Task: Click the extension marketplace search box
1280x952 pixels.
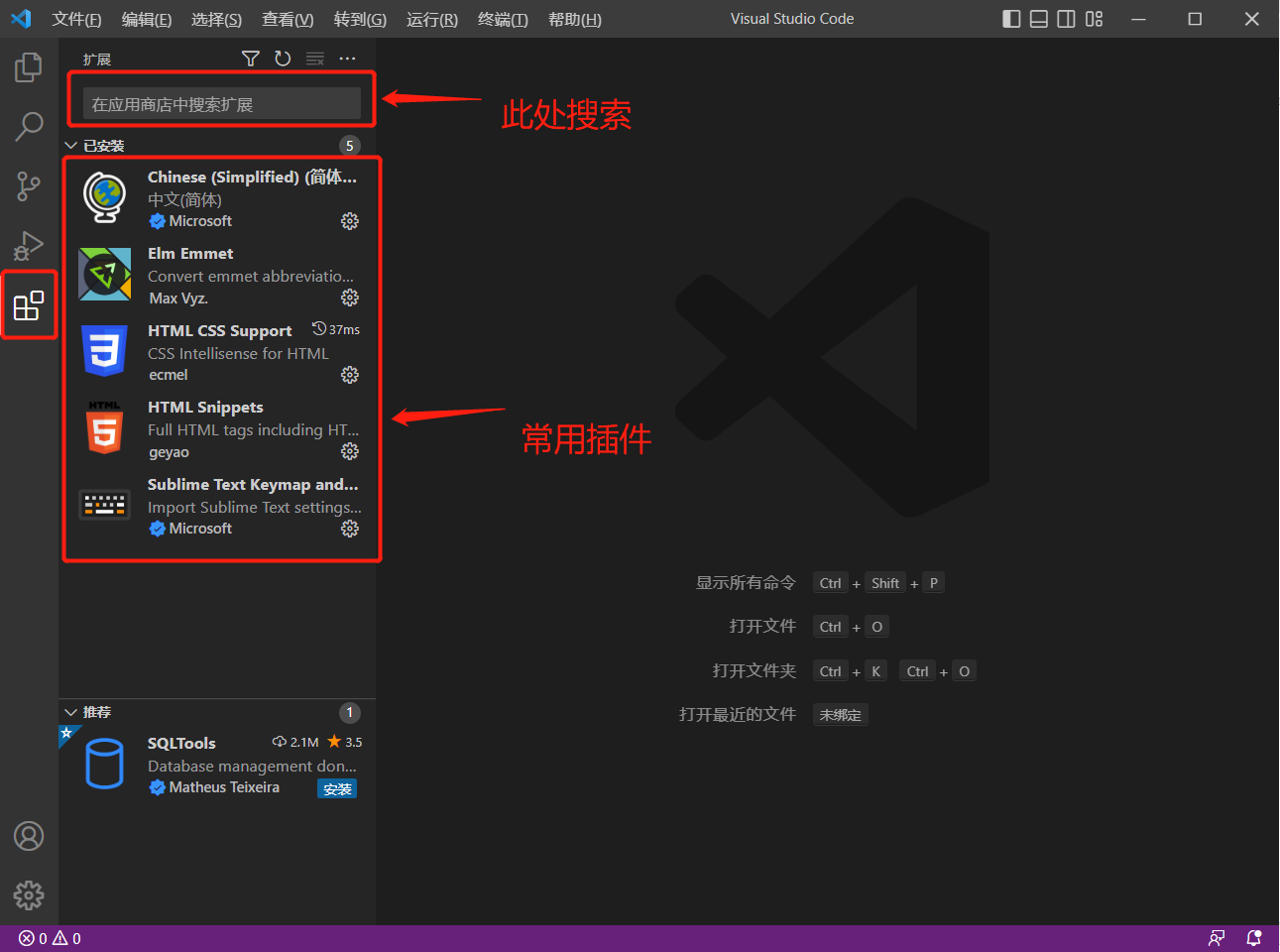Action: pos(222,104)
